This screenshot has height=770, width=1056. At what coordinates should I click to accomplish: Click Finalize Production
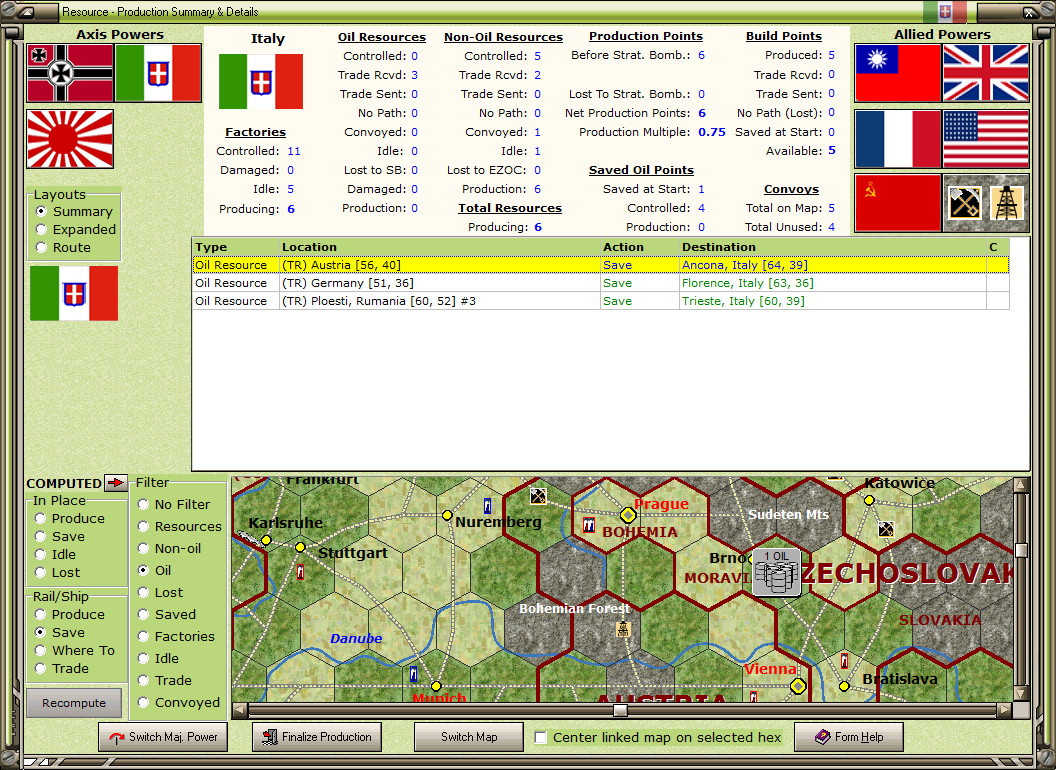(316, 736)
